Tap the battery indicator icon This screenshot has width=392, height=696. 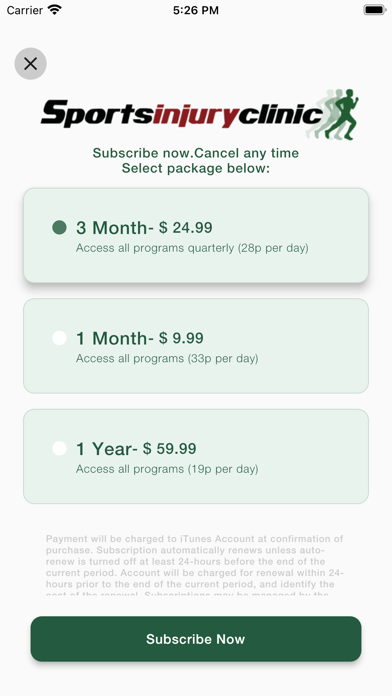pos(375,10)
